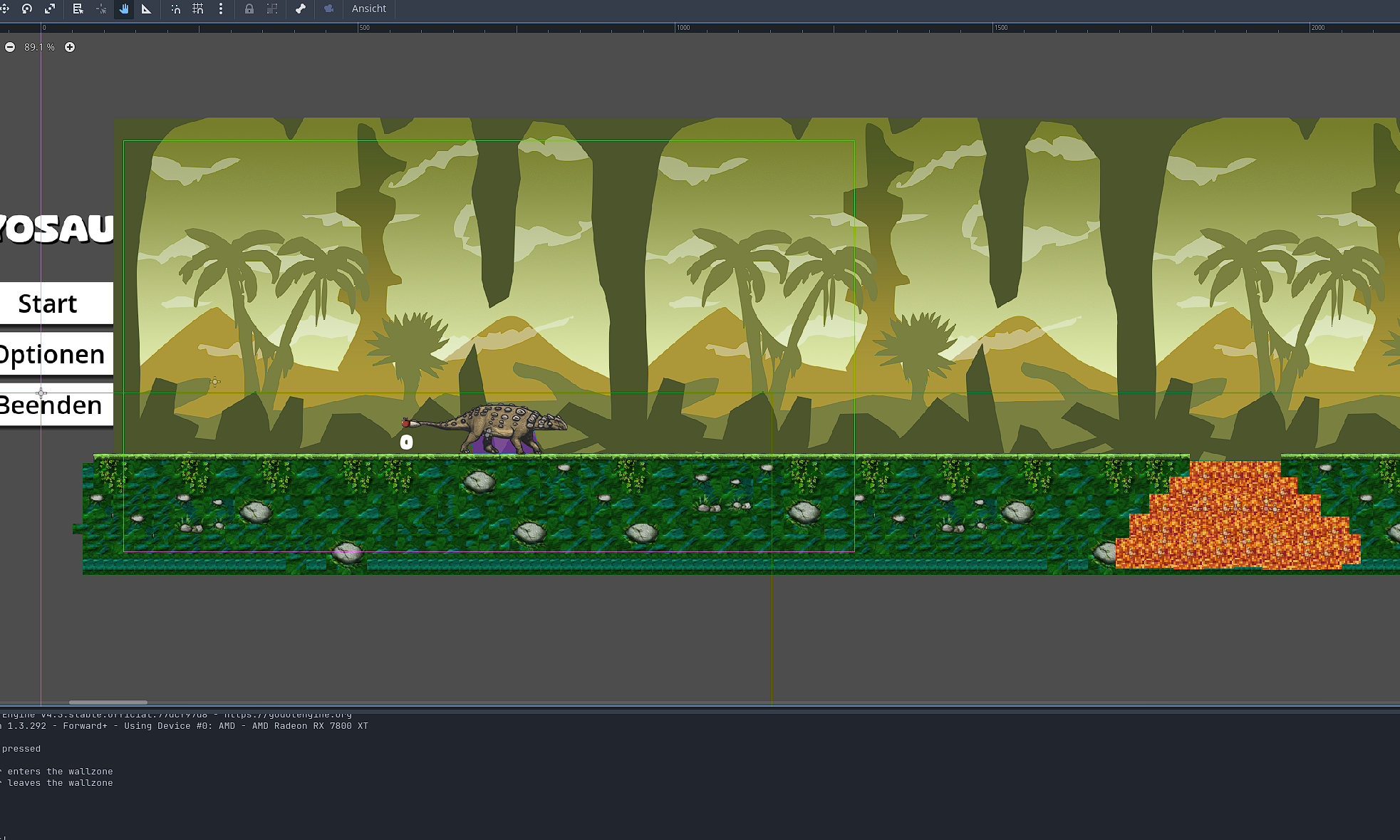This screenshot has height=840, width=1400.
Task: Click the Beenden button in the scene
Action: coord(56,405)
